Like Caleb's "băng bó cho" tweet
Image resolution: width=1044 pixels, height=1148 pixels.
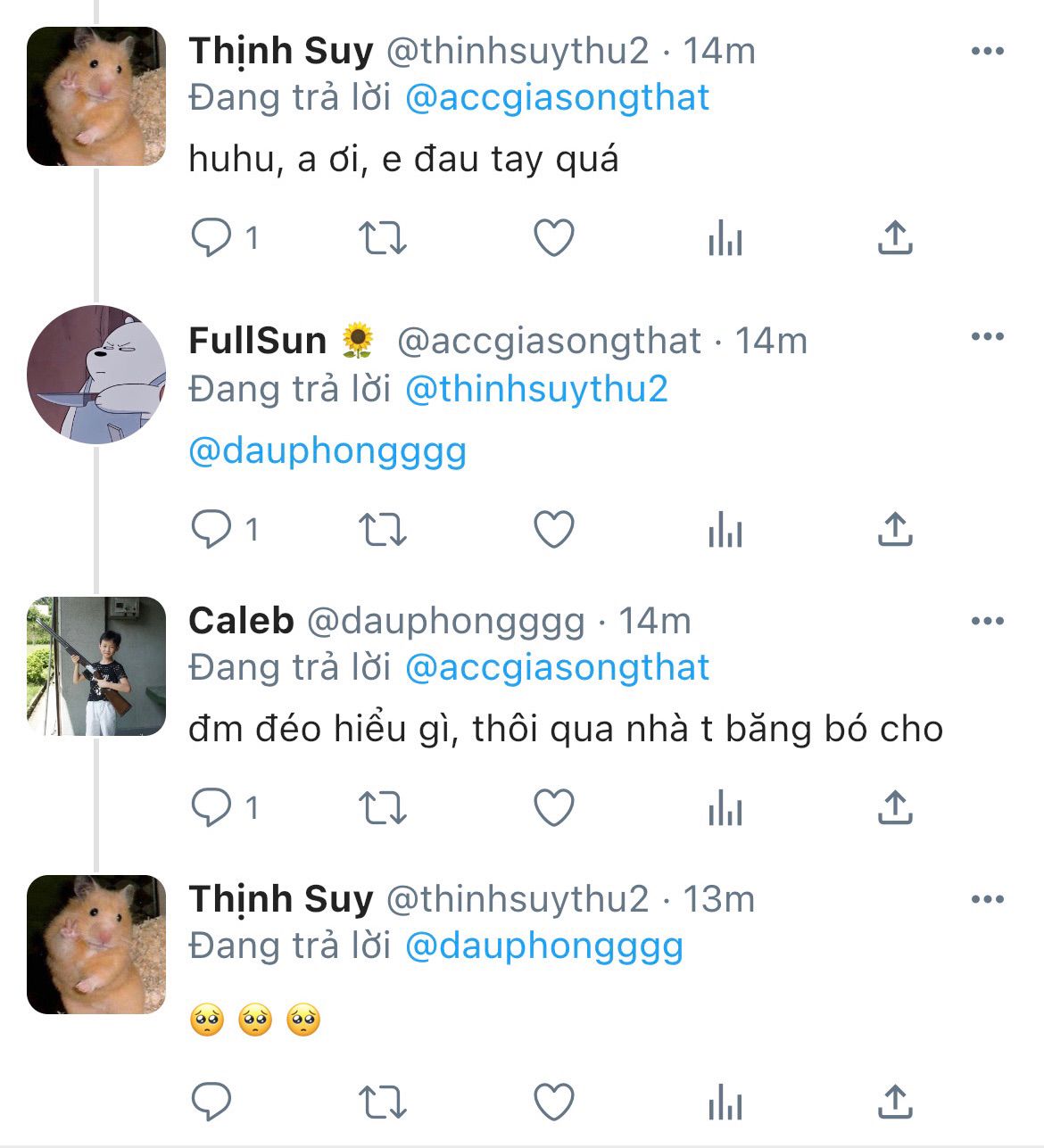pyautogui.click(x=553, y=808)
